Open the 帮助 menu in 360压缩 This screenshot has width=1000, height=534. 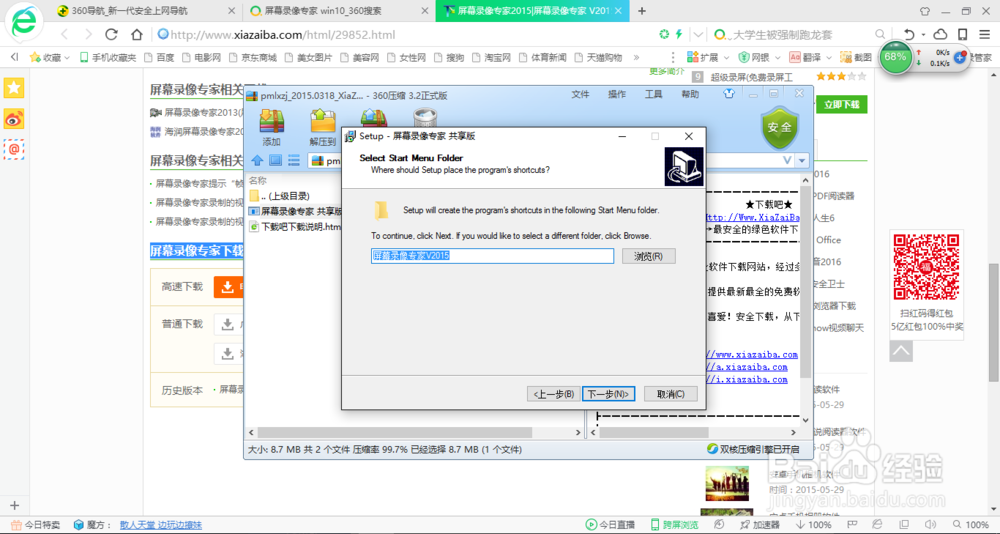pyautogui.click(x=690, y=94)
